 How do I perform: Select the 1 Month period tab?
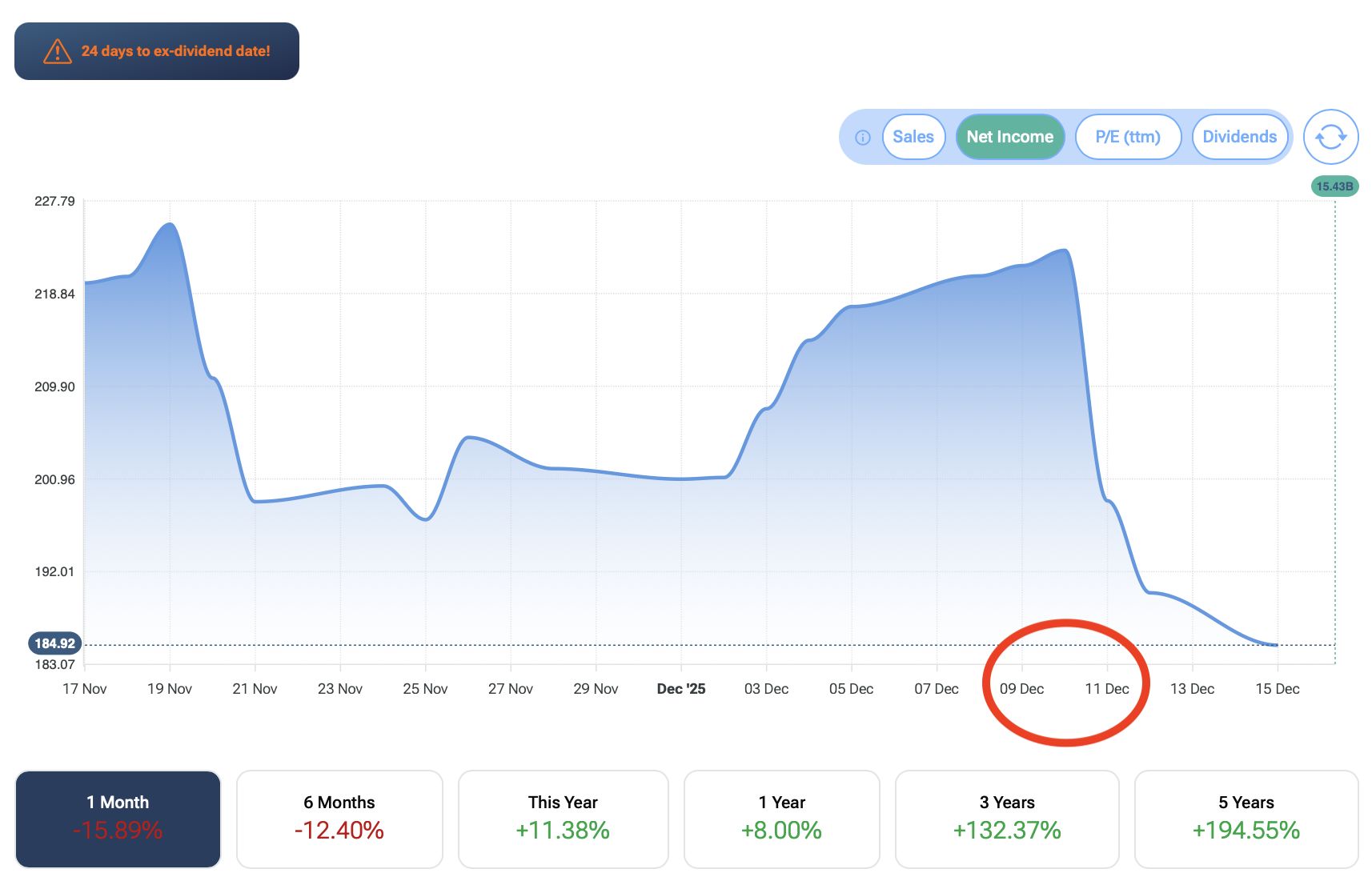coord(118,819)
